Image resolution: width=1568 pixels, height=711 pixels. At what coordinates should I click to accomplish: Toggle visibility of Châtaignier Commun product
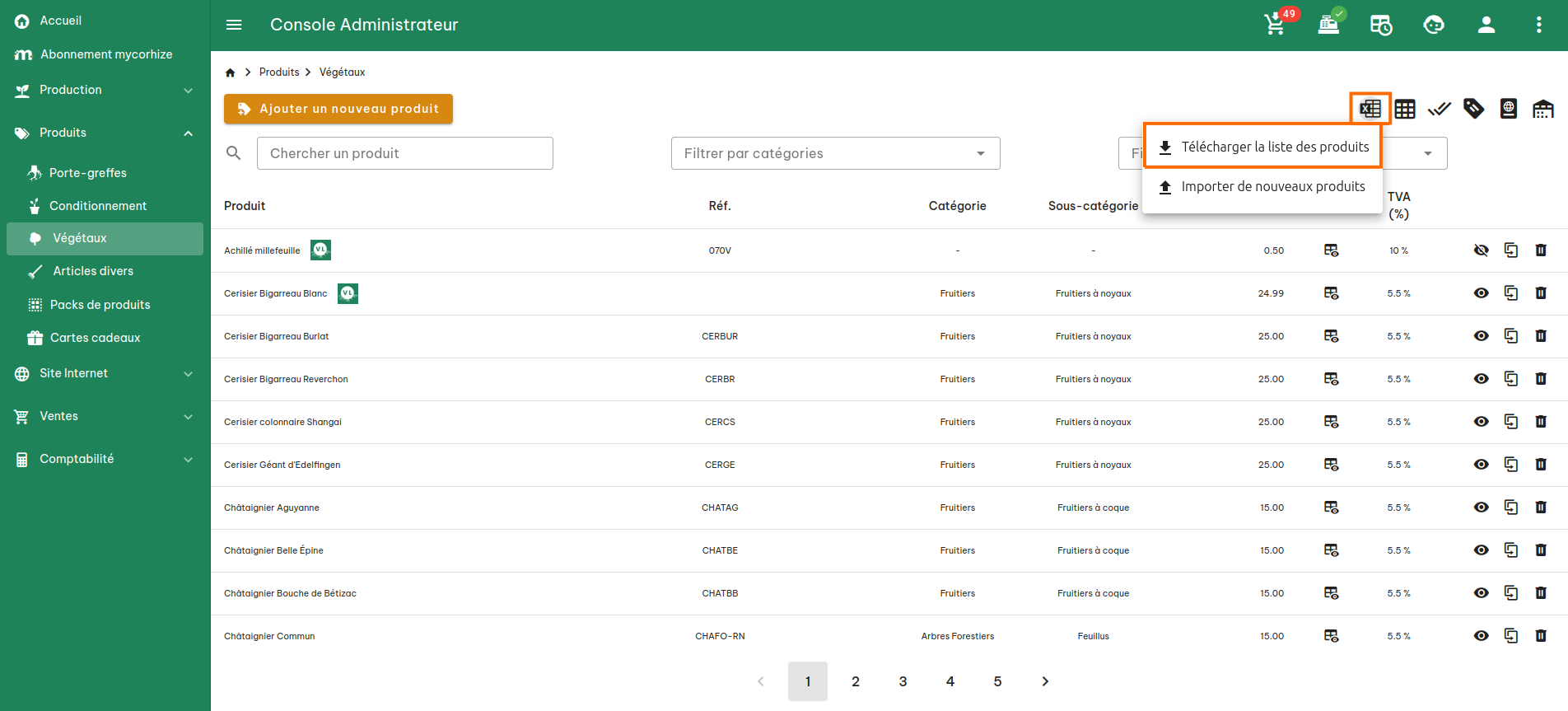1481,636
